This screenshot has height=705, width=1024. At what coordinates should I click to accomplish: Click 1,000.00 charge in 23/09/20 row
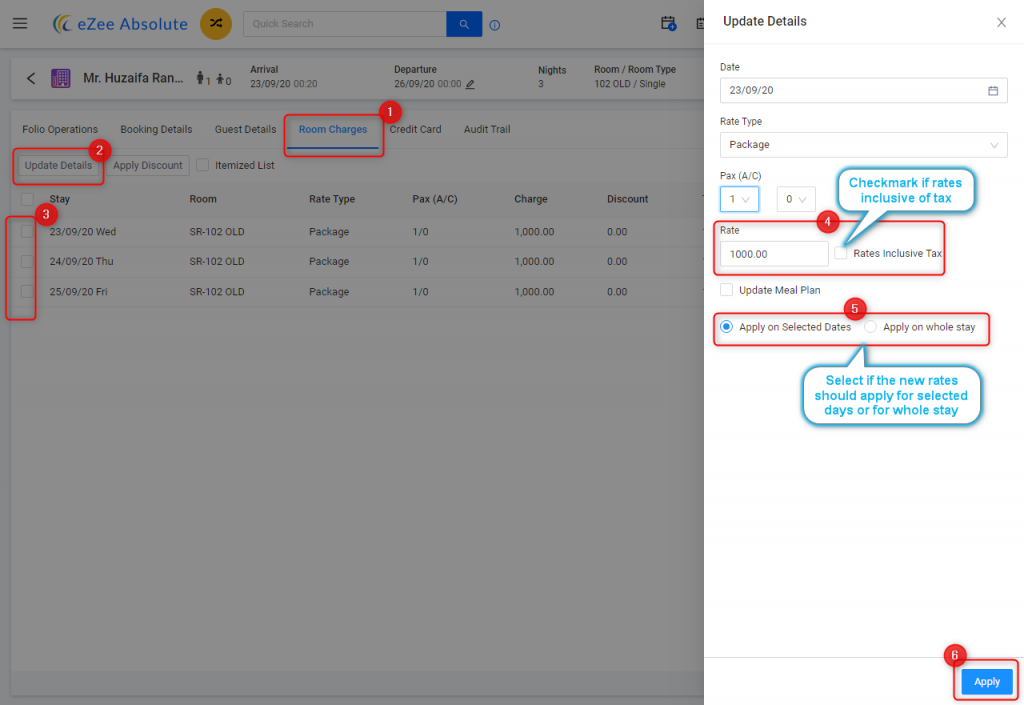(x=534, y=232)
